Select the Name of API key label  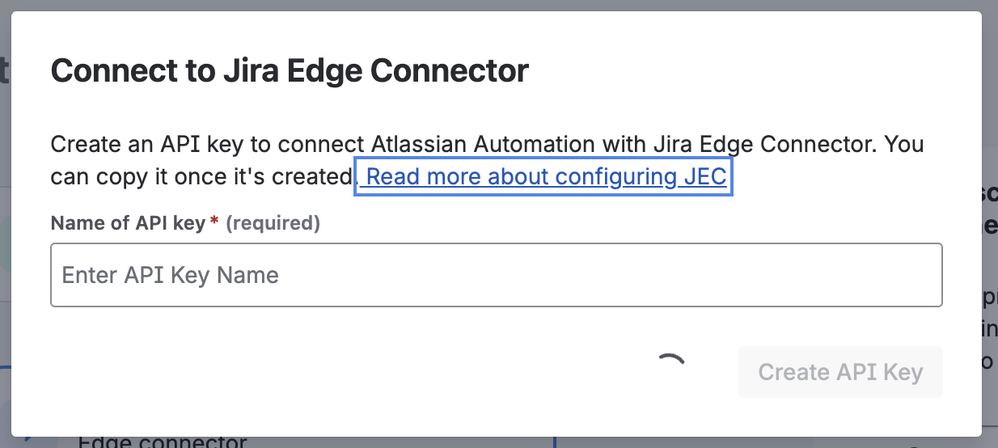127,223
